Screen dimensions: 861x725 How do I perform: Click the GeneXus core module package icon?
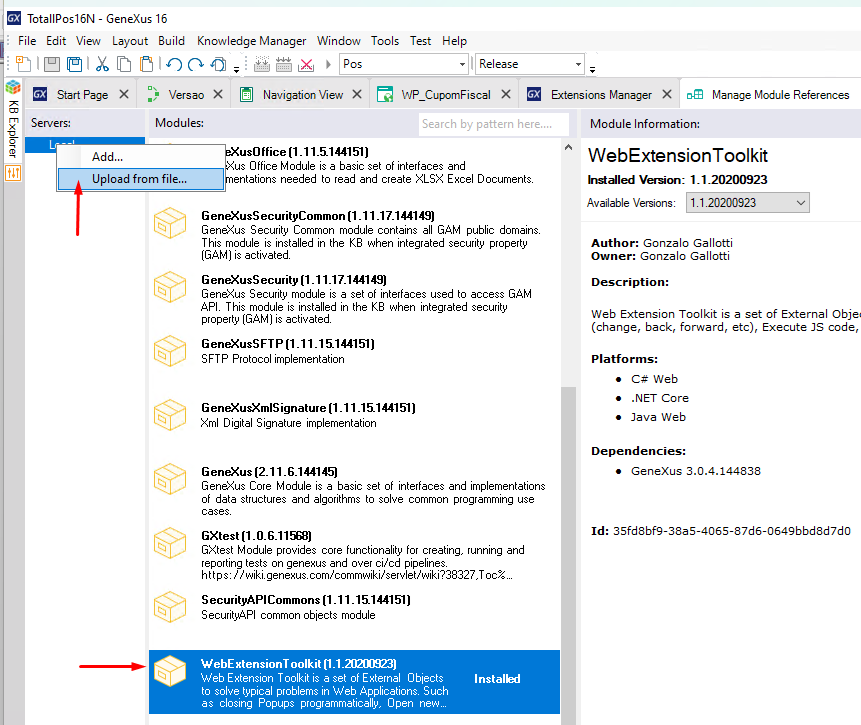pyautogui.click(x=170, y=479)
